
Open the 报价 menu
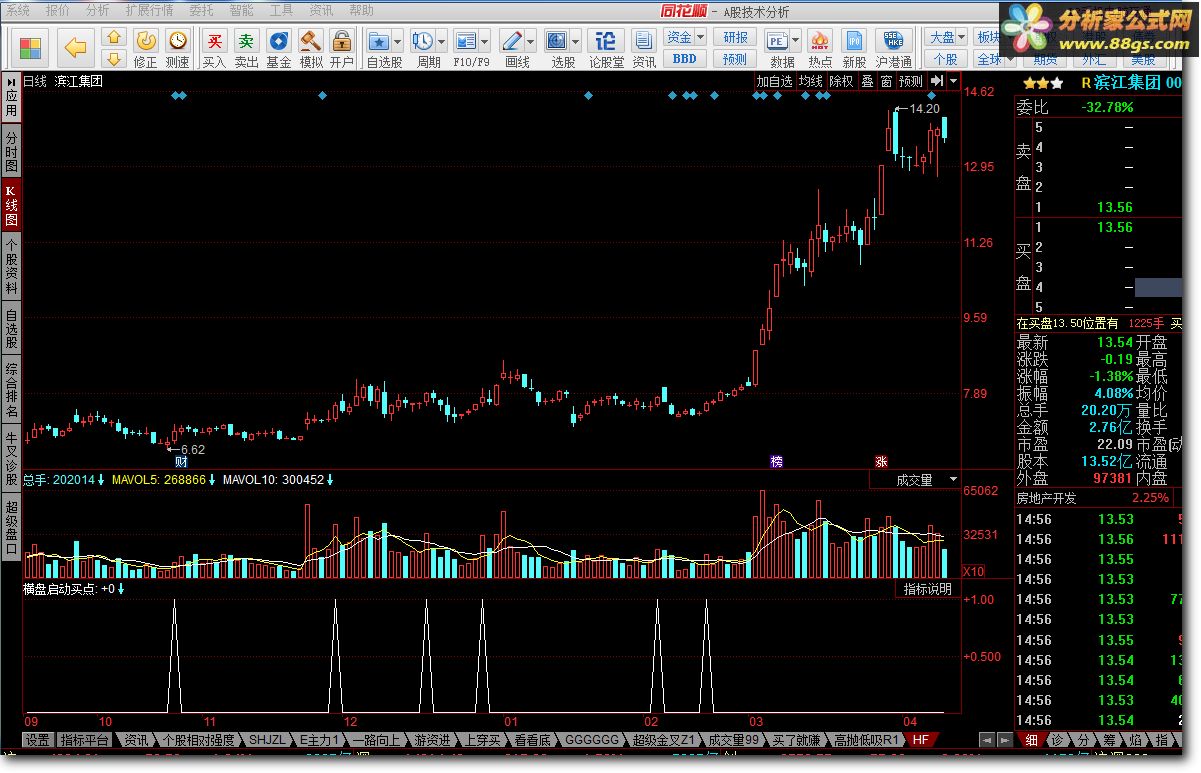(58, 10)
